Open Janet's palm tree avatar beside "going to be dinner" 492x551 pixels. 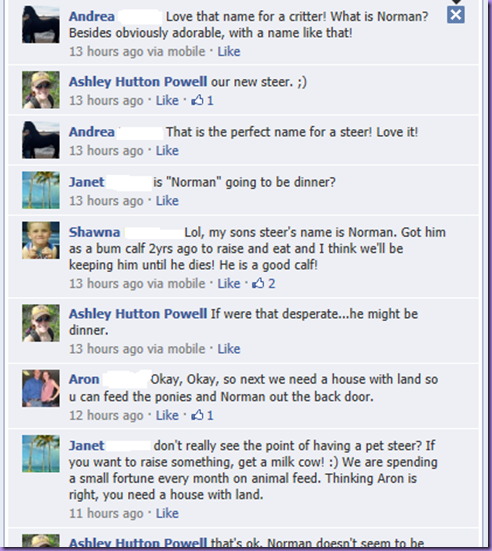[41, 190]
